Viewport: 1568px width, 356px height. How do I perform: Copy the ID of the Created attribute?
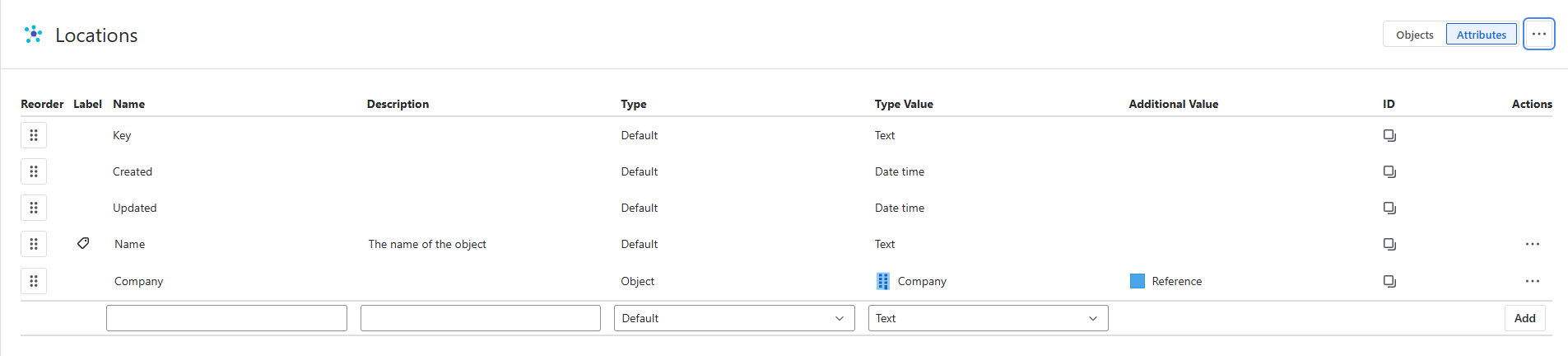tap(1389, 171)
